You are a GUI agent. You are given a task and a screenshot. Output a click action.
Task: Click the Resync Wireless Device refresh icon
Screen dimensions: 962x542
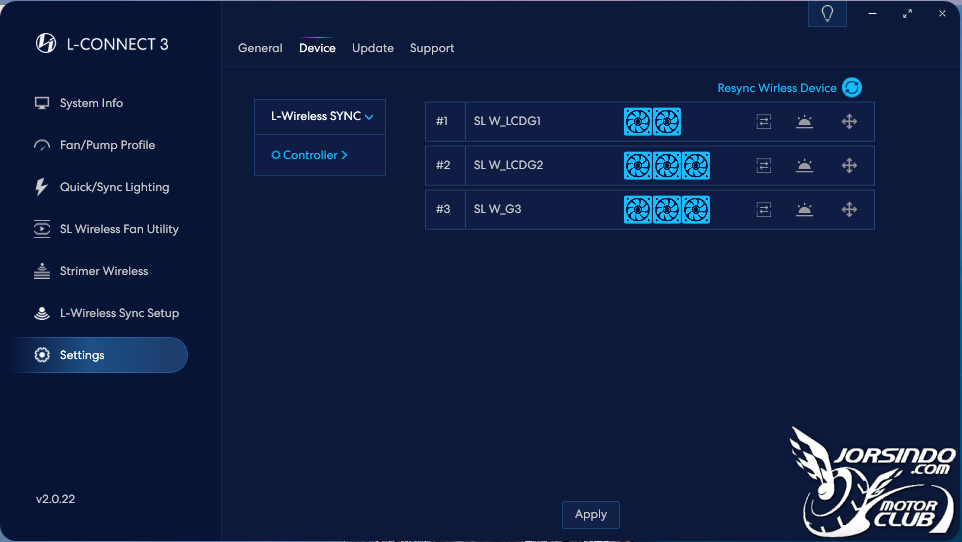click(852, 88)
